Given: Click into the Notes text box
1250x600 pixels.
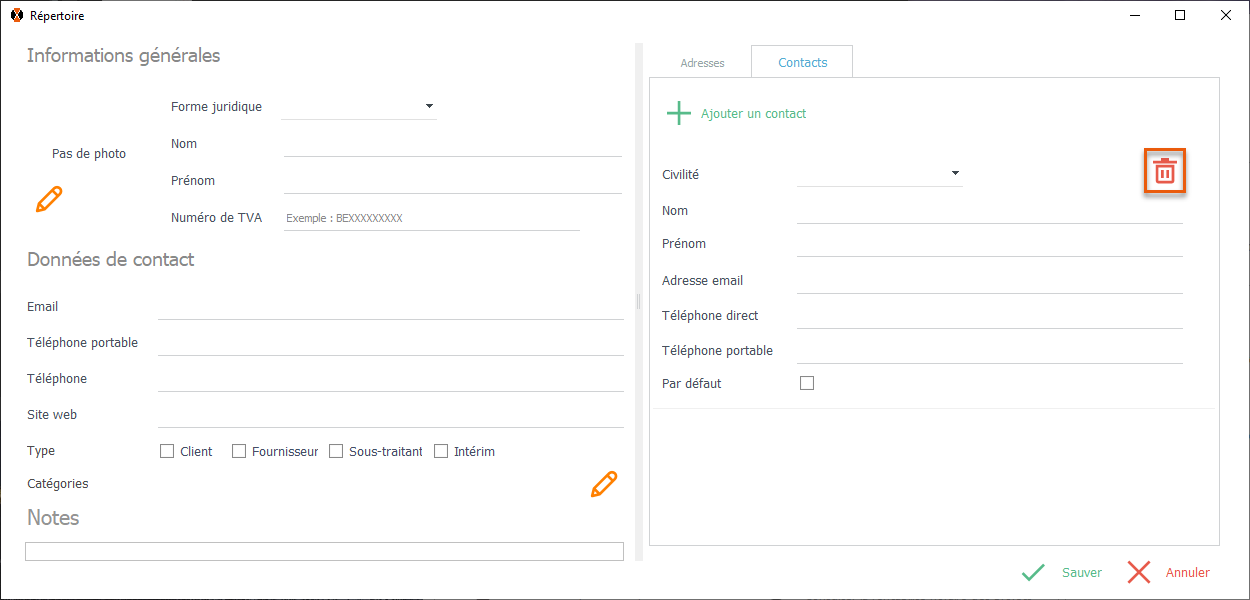Looking at the screenshot, I should (x=324, y=551).
